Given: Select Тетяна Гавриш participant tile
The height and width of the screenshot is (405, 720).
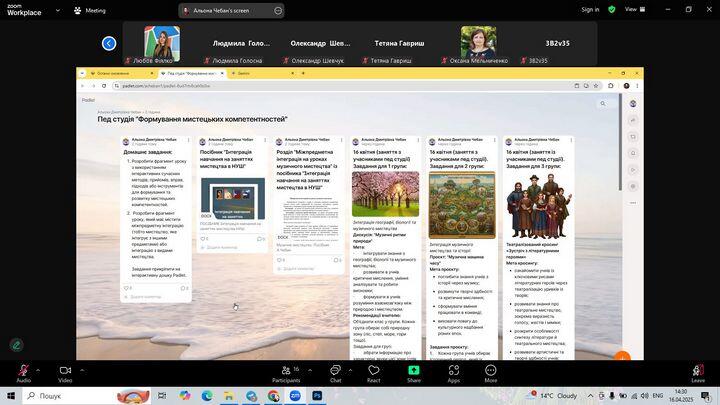Looking at the screenshot, I should 399,44.
